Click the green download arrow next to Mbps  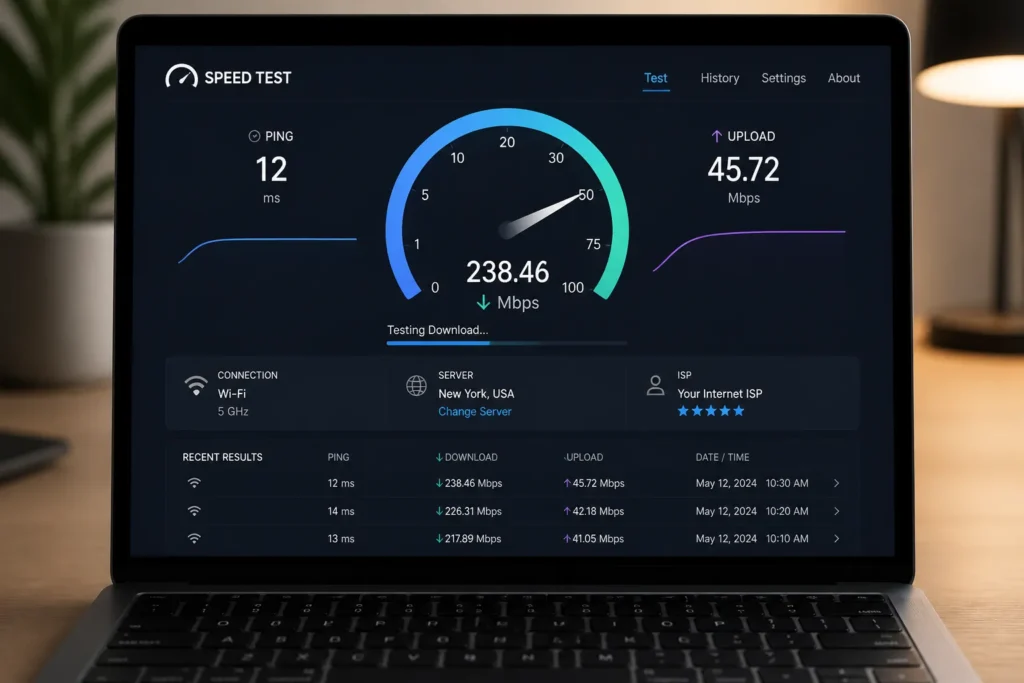483,302
